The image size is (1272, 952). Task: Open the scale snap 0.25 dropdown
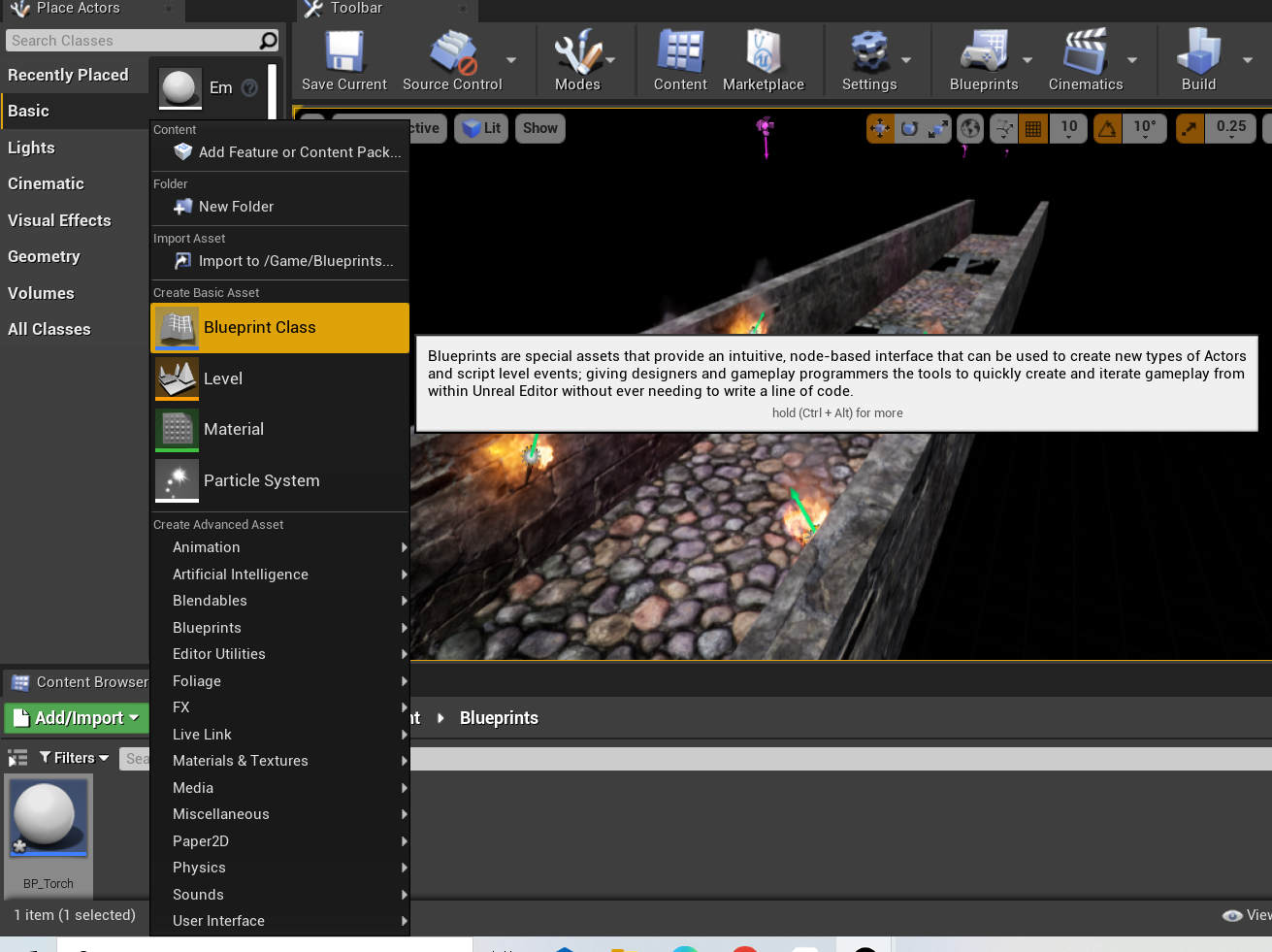pyautogui.click(x=1230, y=128)
